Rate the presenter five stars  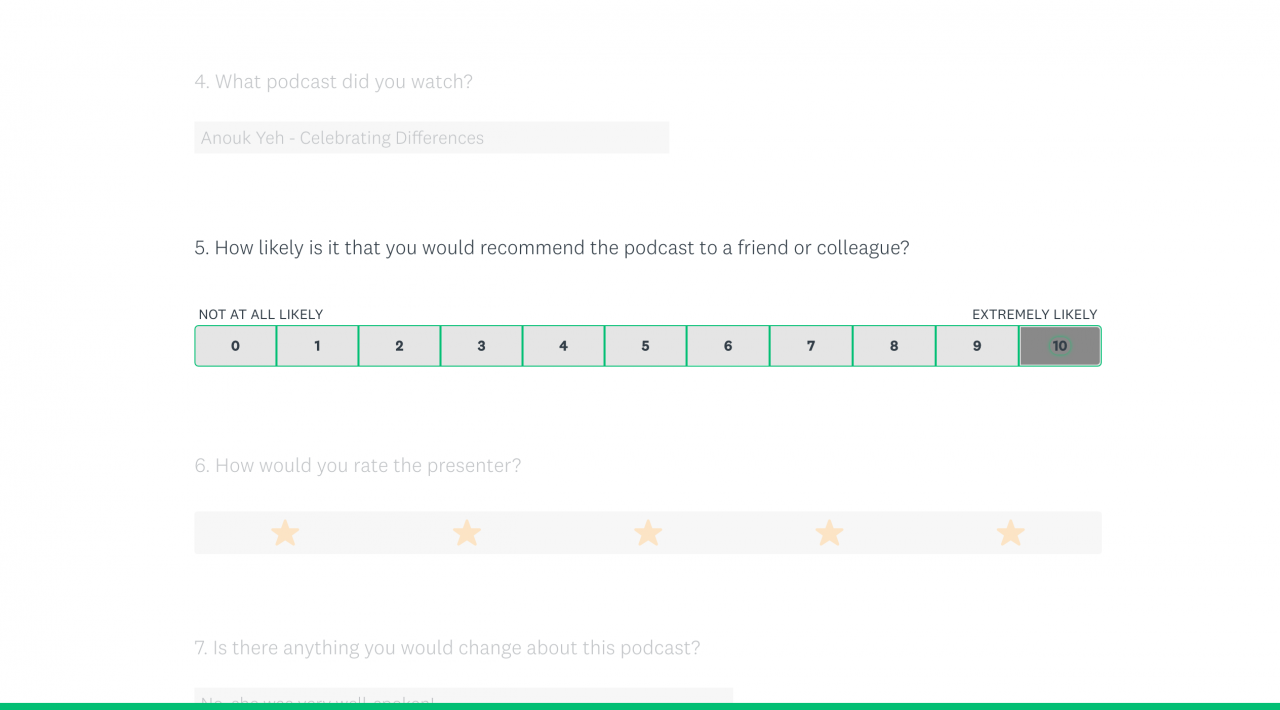[x=1011, y=533]
